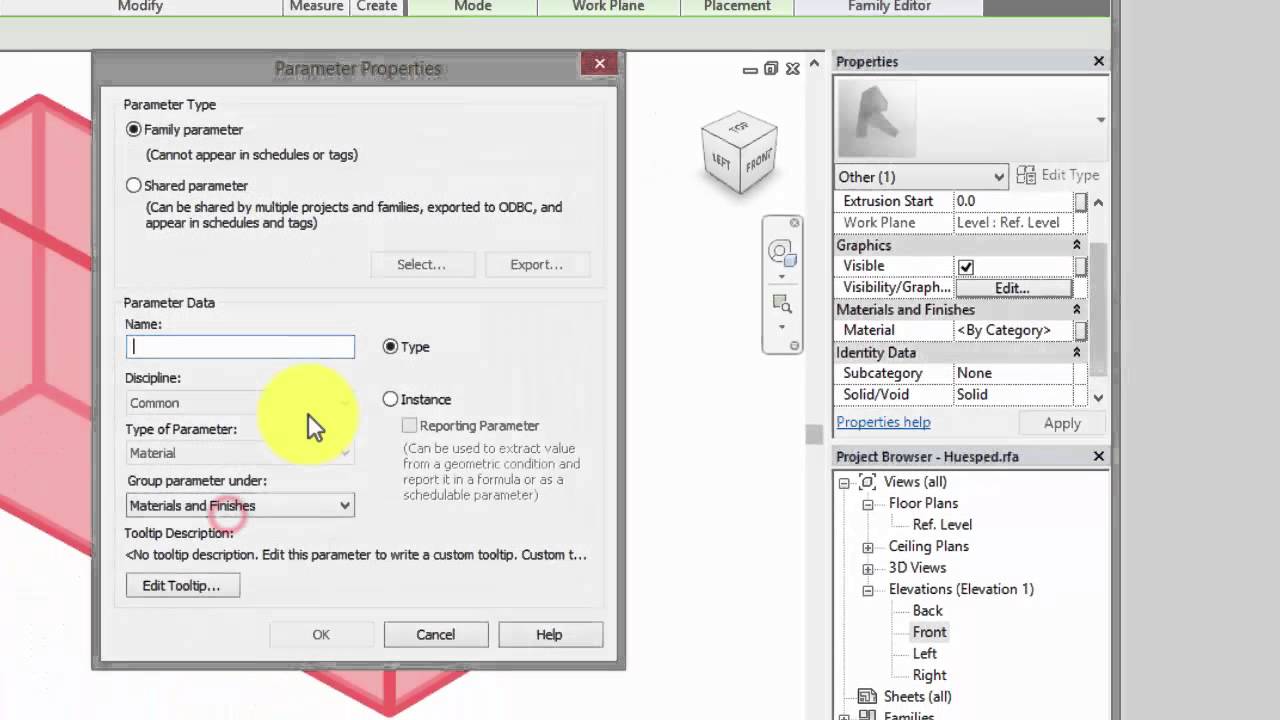This screenshot has height=720, width=1280.
Task: Select Family parameter radio button
Action: (x=134, y=130)
